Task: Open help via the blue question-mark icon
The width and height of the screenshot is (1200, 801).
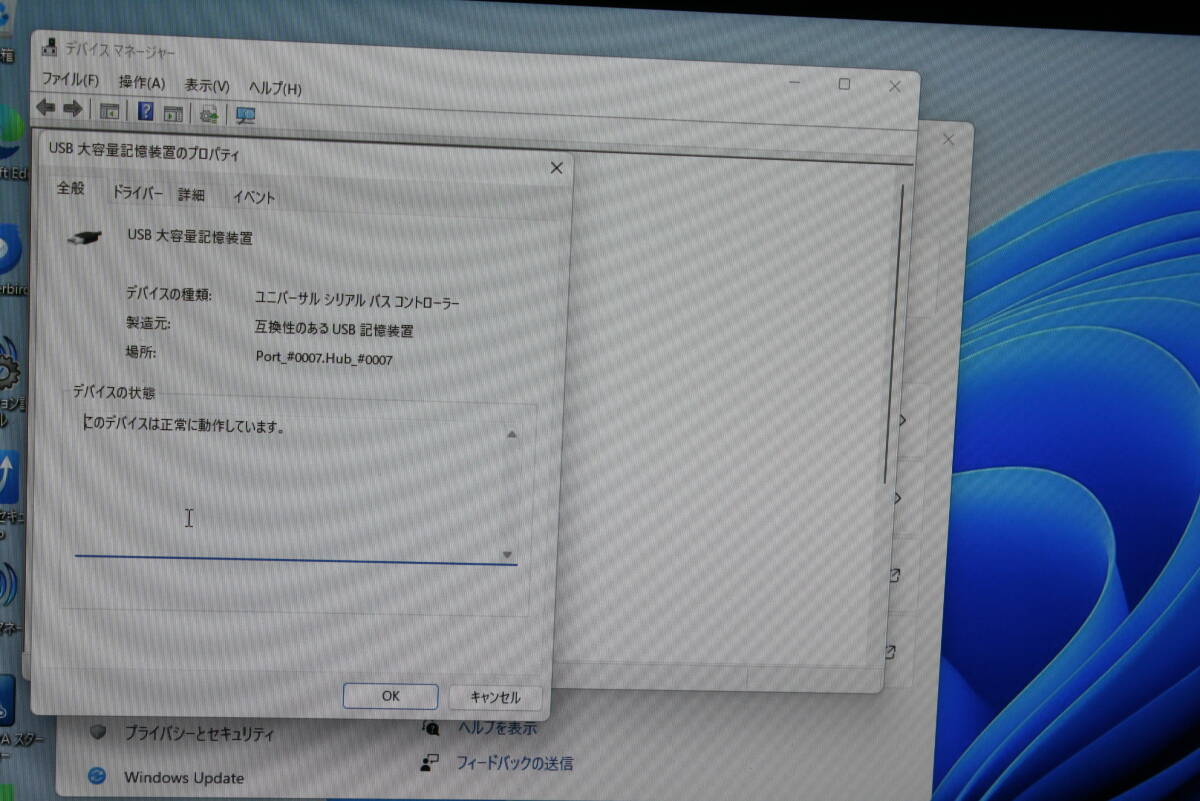Action: 146,112
